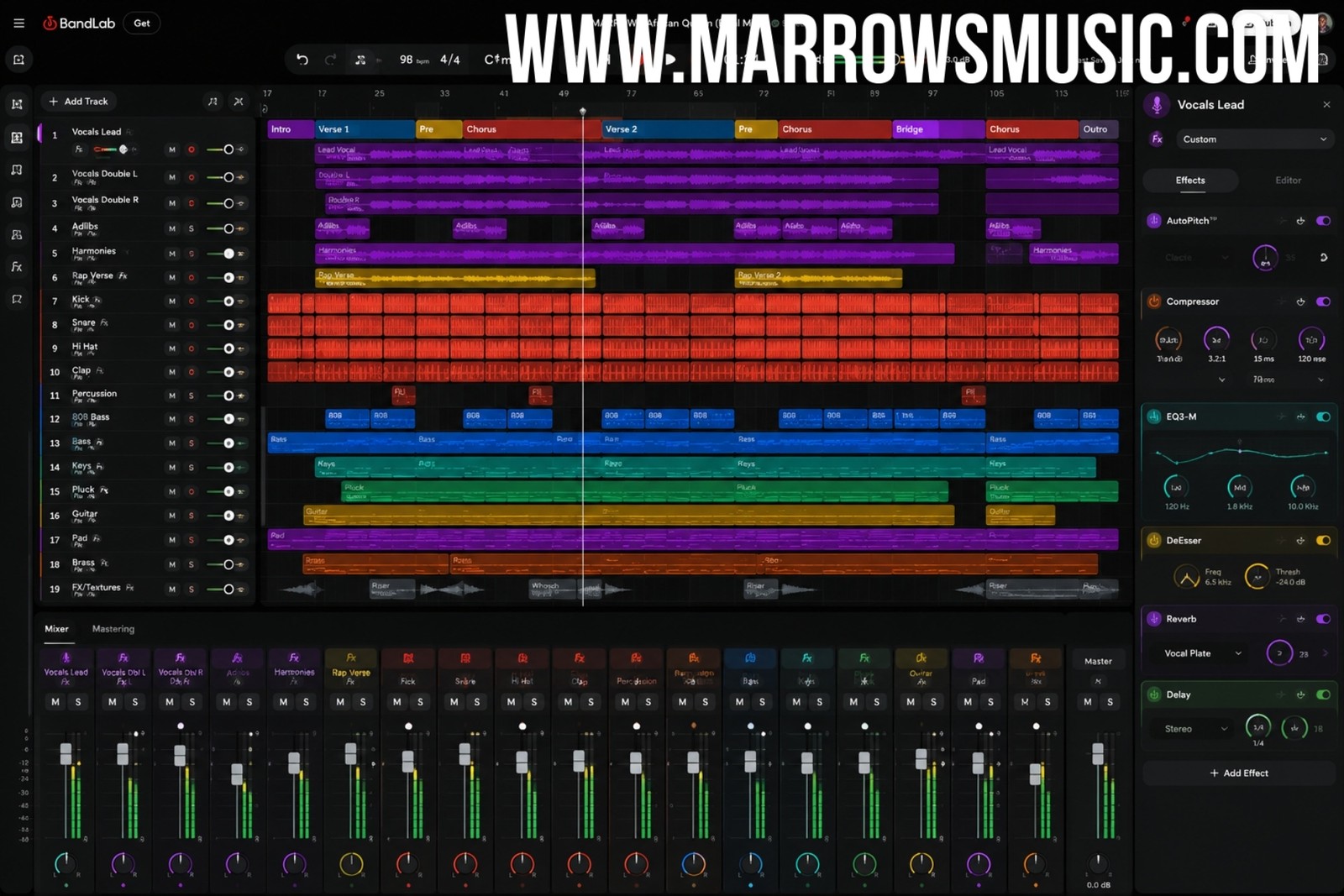Viewport: 1344px width, 896px height.
Task: Open the hamburger menu beside BandLab logo
Action: pos(18,24)
